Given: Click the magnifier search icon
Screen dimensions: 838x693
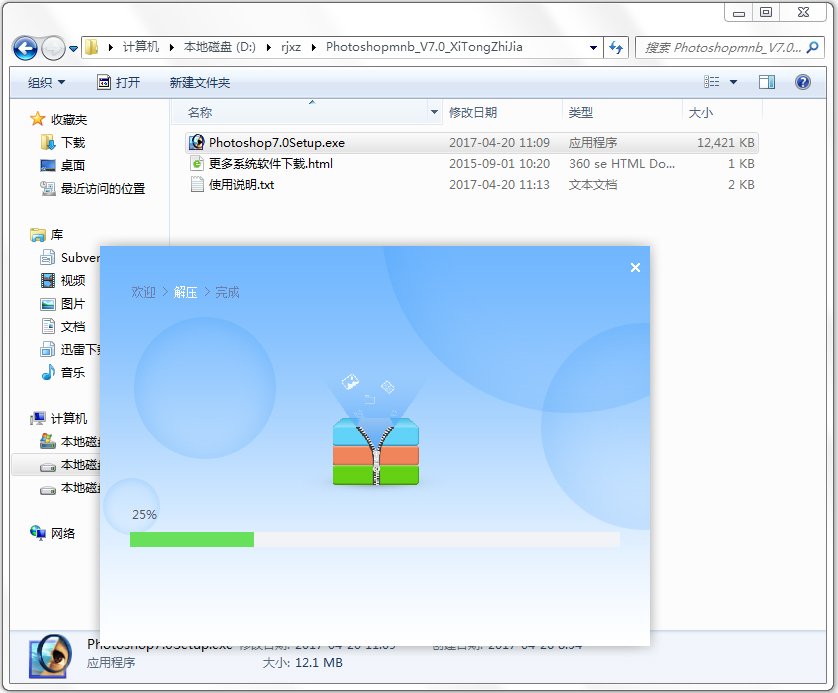Looking at the screenshot, I should coord(812,48).
